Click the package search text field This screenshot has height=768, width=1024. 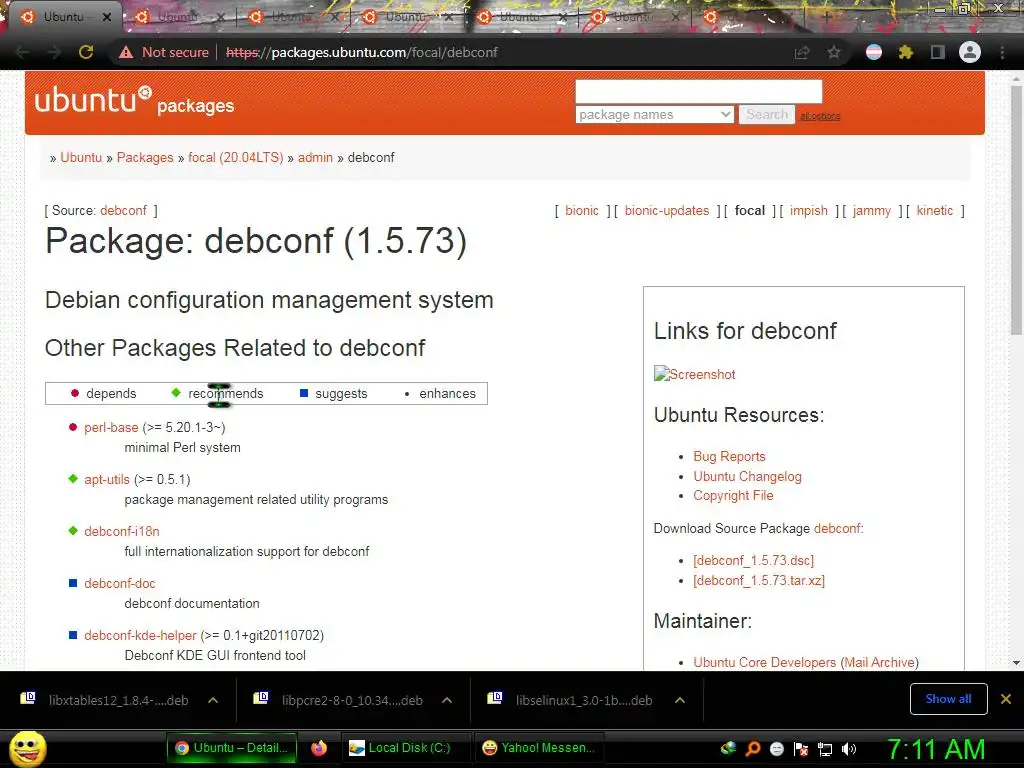pyautogui.click(x=698, y=91)
